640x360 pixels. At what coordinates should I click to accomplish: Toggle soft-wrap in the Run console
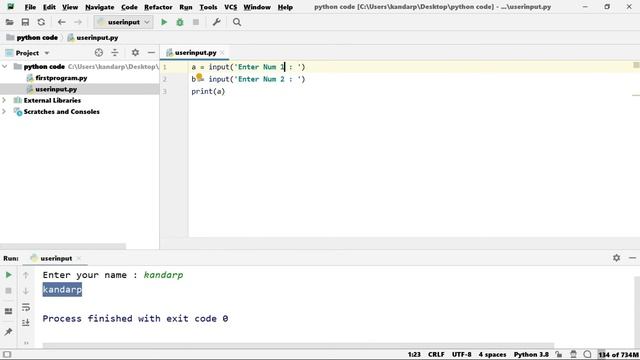pyautogui.click(x=26, y=307)
